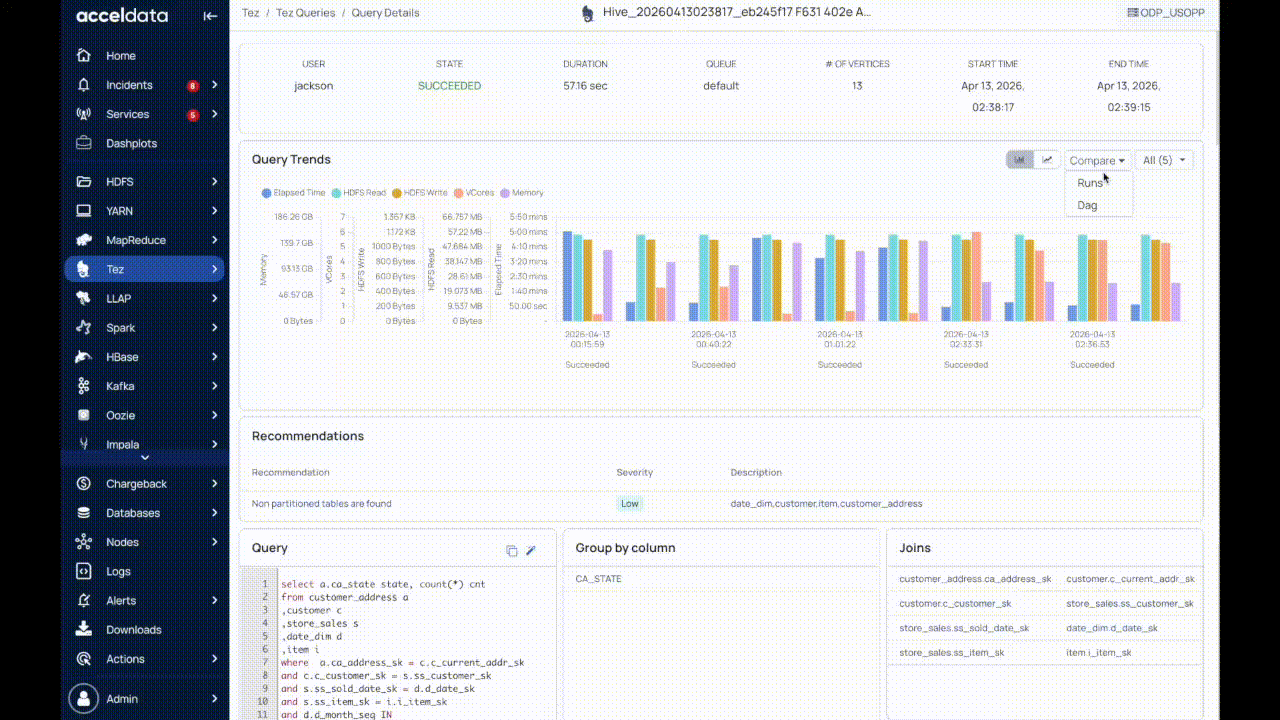The width and height of the screenshot is (1280, 720).
Task: Click the Tez icon in sidebar
Action: coord(84,269)
